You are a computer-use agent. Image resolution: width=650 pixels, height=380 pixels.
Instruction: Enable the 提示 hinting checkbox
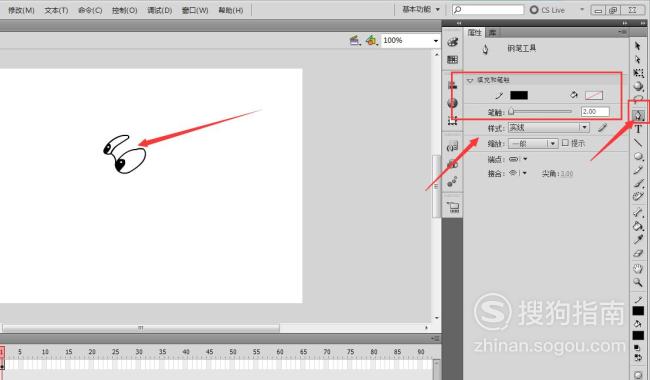click(565, 143)
